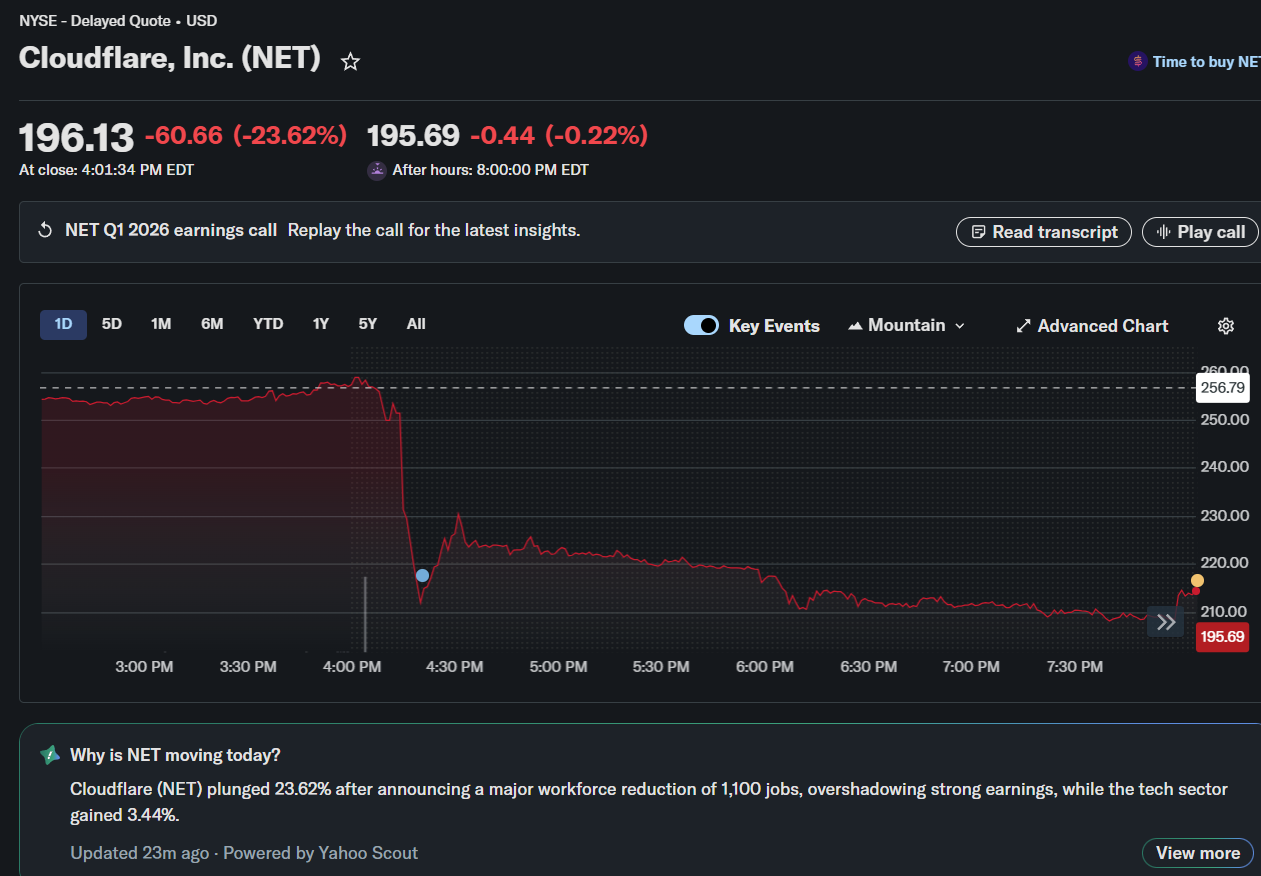1261x876 pixels.
Task: Click the Updated 23m ago Yahoo Scout text
Action: [x=244, y=853]
